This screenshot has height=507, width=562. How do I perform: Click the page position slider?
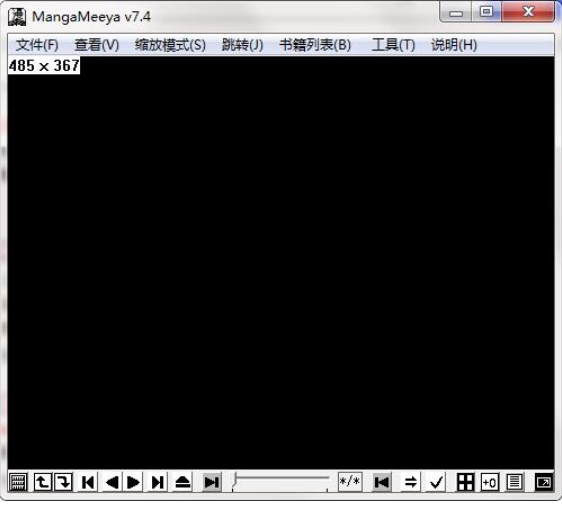pos(280,481)
